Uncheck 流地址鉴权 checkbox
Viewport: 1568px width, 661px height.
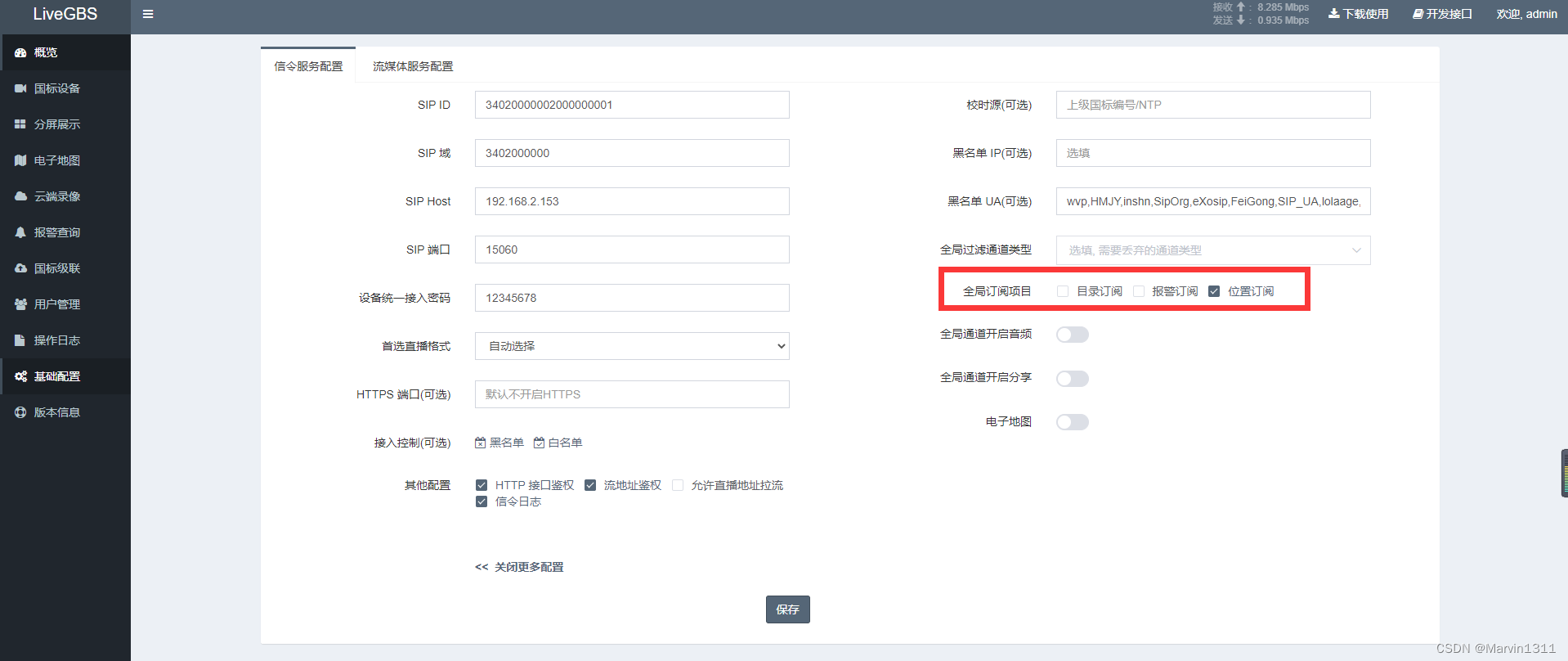pos(590,485)
